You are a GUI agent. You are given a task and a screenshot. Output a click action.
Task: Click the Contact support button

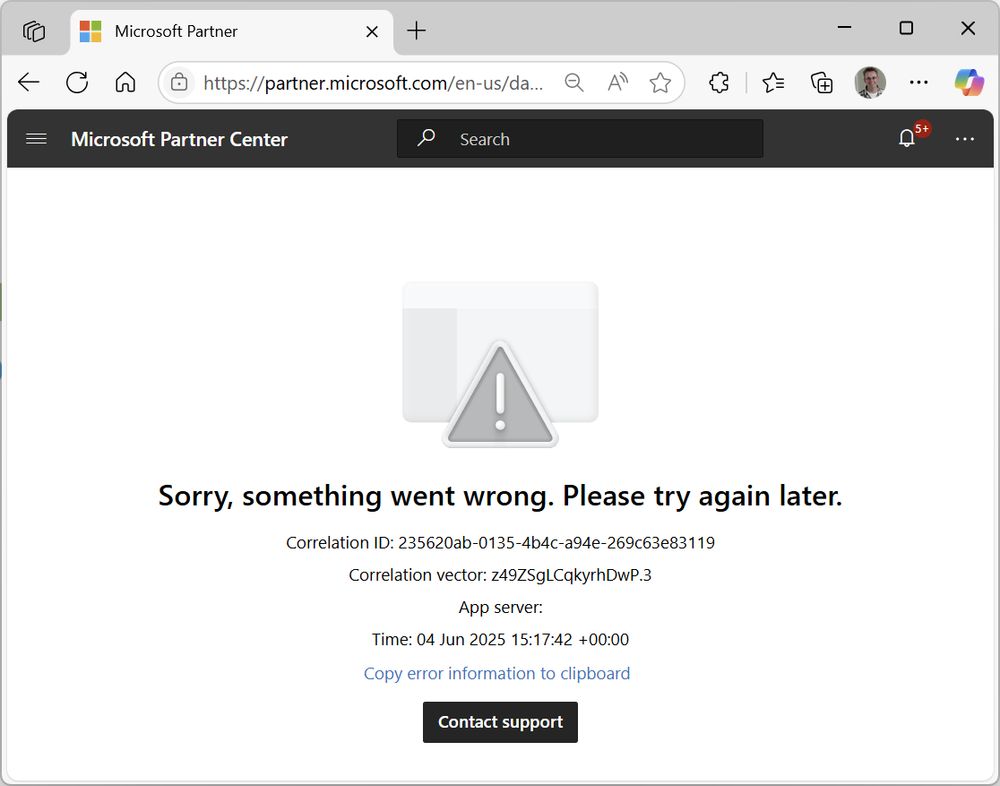(500, 722)
